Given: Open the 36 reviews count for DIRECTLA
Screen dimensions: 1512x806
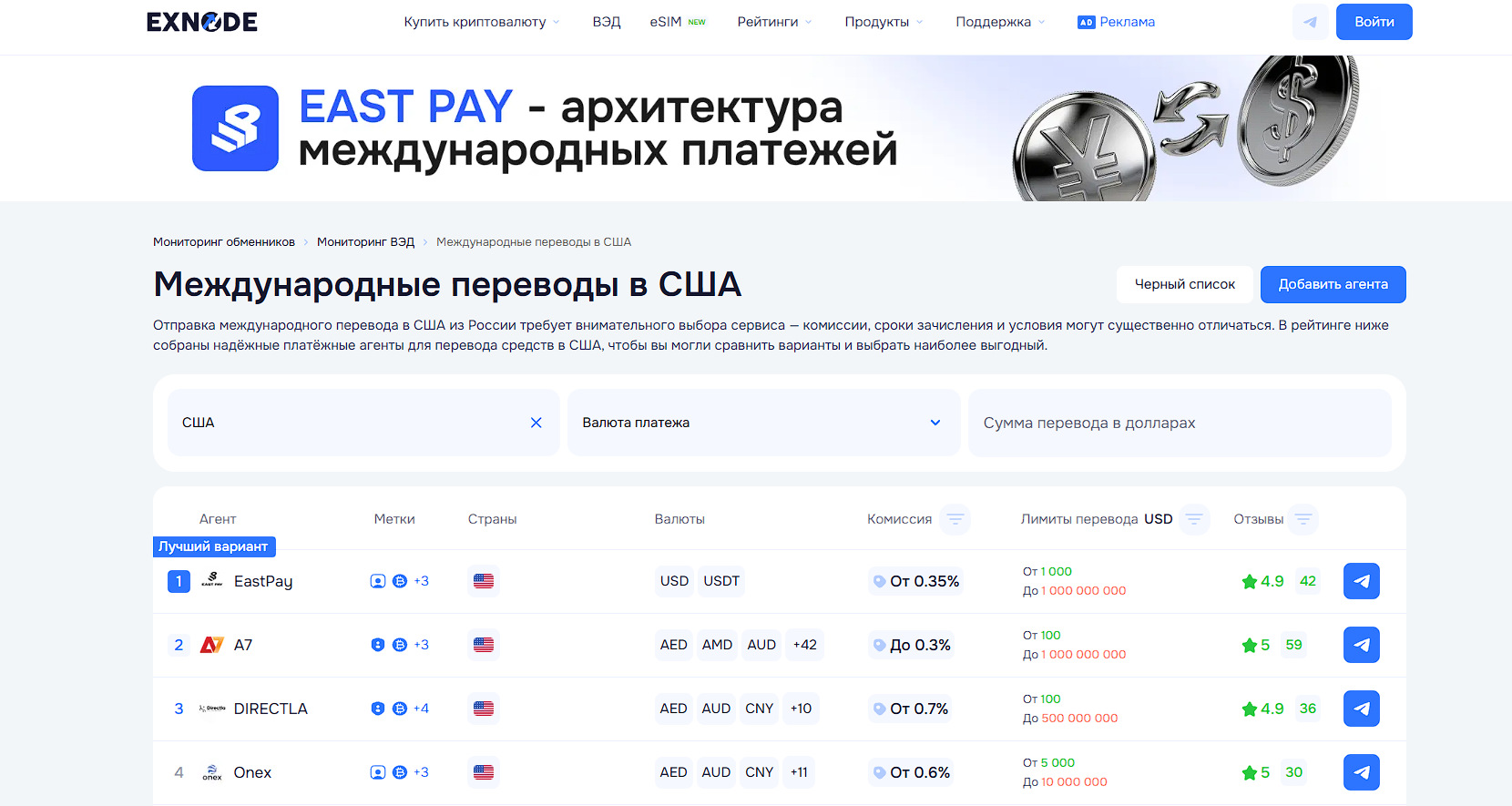Looking at the screenshot, I should click(x=1308, y=709).
